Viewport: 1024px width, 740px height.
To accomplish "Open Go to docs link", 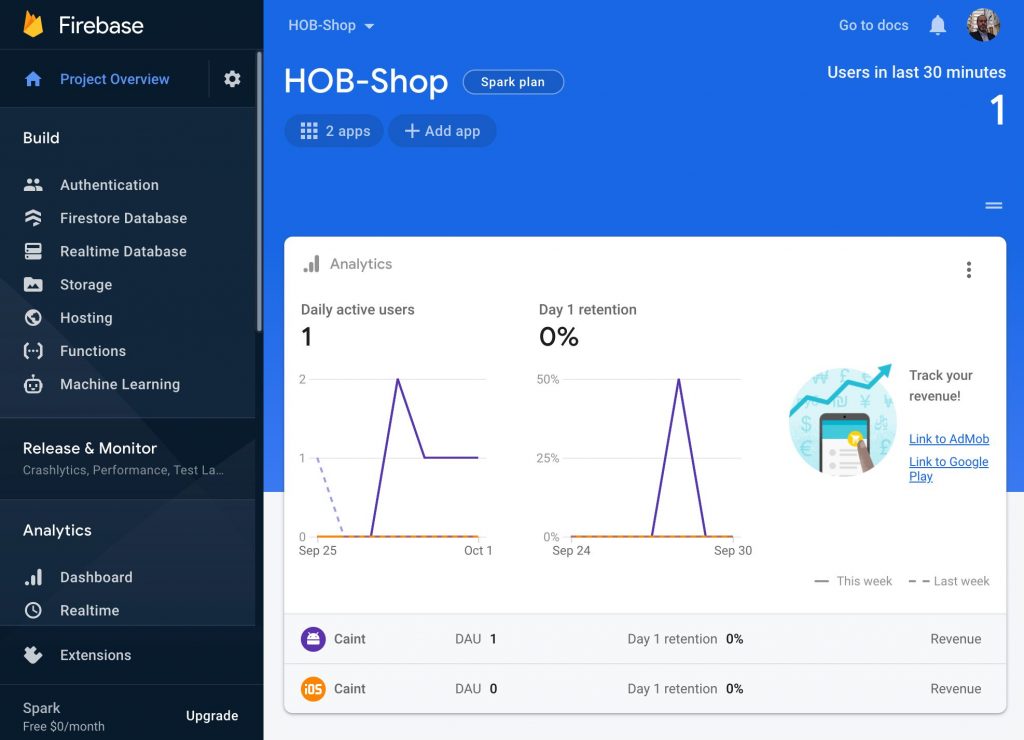I will pyautogui.click(x=873, y=25).
